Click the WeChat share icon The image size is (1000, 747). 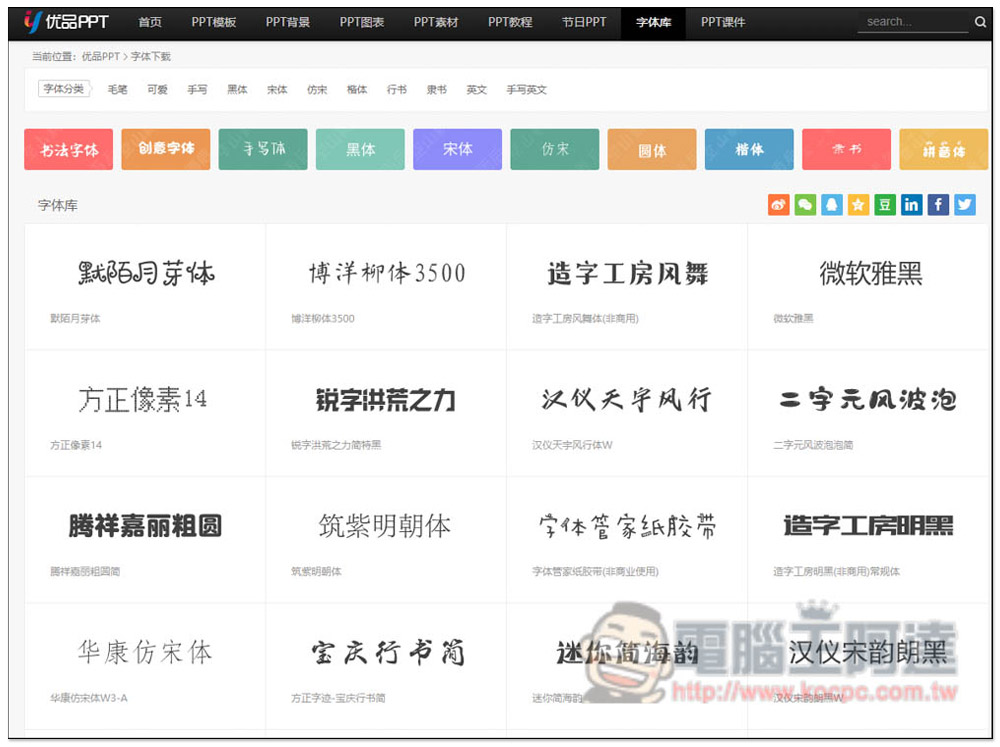805,205
